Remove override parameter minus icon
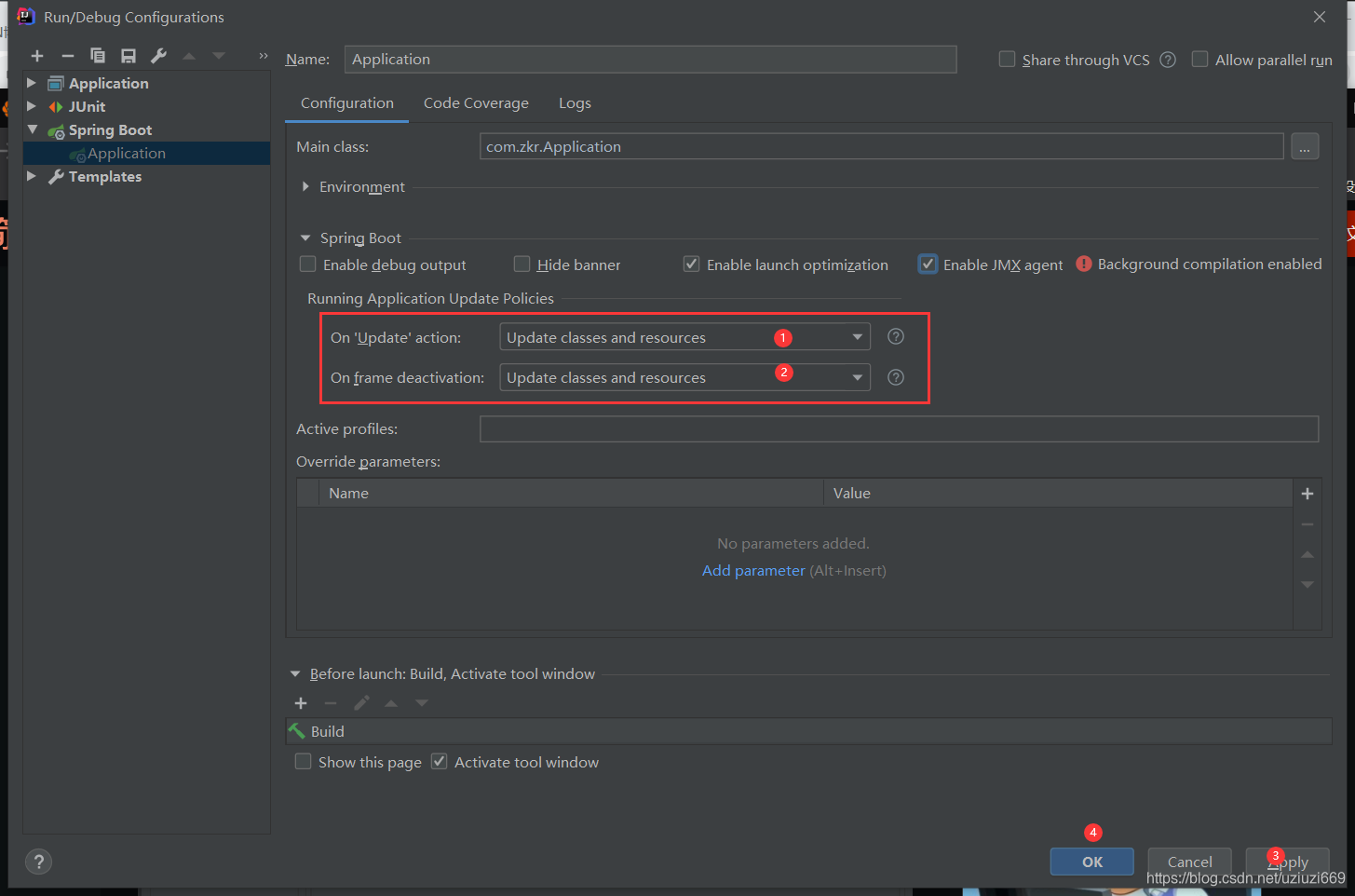Screen dimensions: 1355x896 pyautogui.click(x=1308, y=524)
